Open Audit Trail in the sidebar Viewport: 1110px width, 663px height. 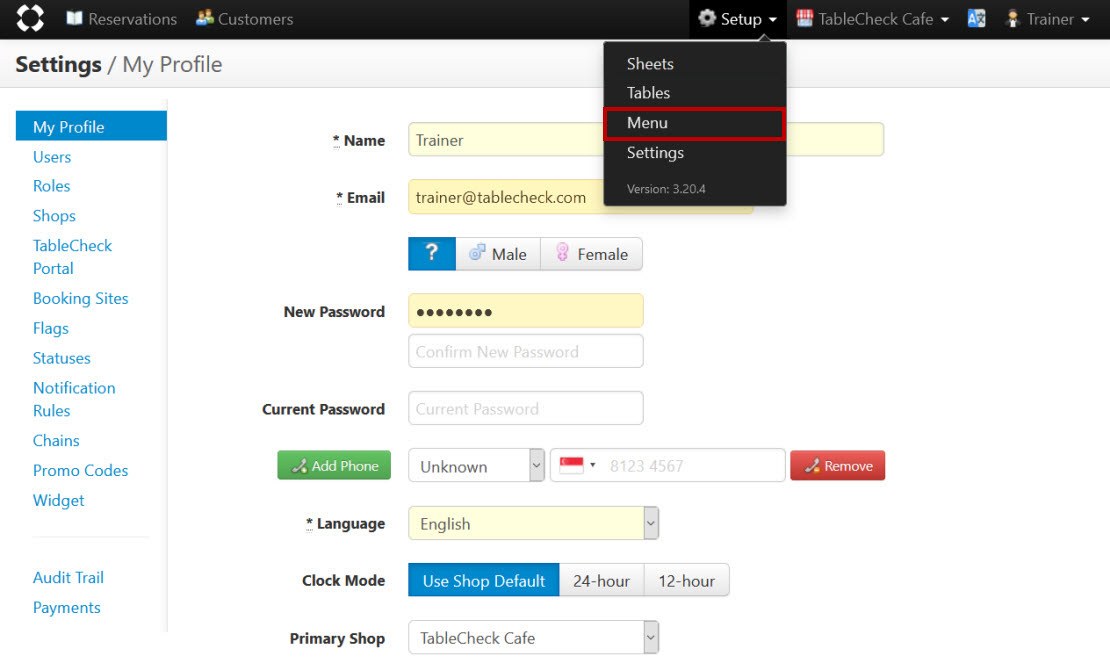pyautogui.click(x=68, y=577)
